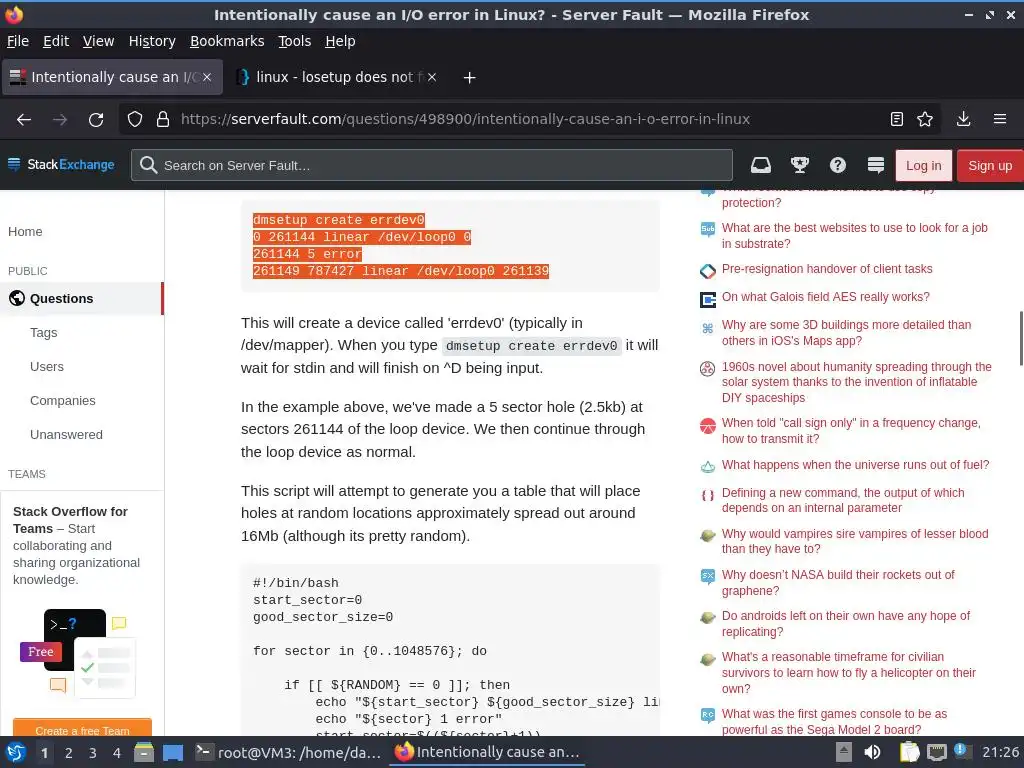Click the tray up-arrow icon
The width and height of the screenshot is (1024, 768).
[x=844, y=752]
